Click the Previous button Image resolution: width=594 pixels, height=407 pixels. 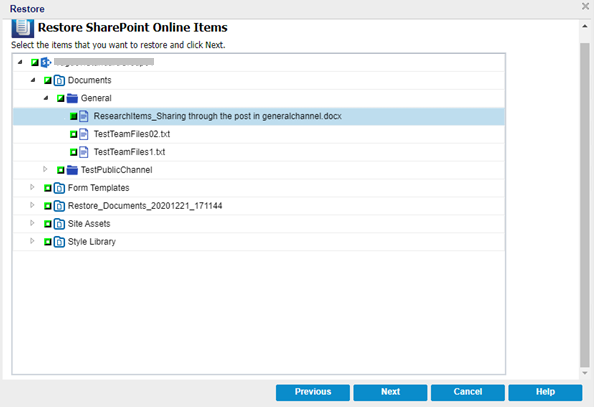pos(313,392)
